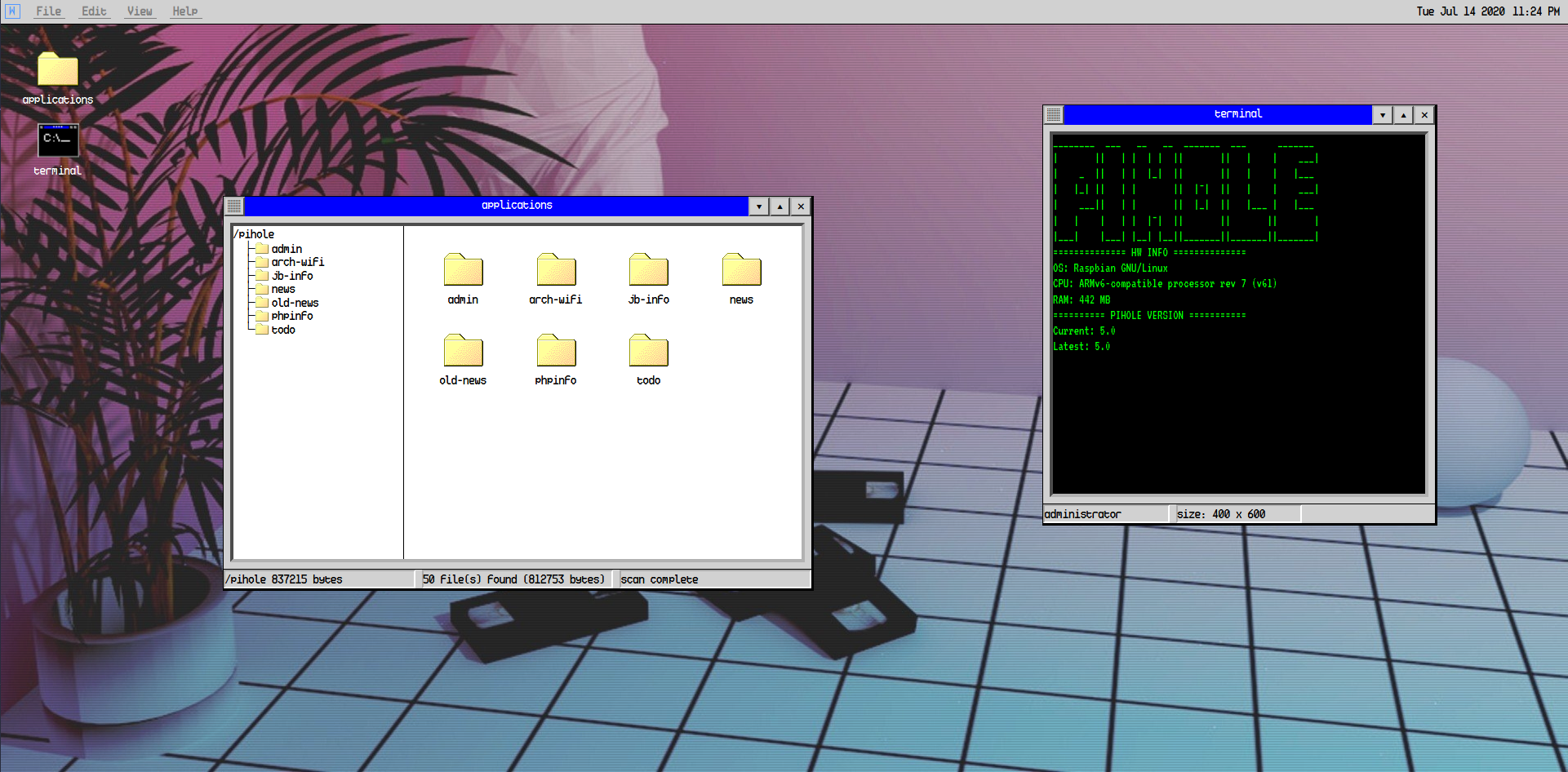Click the W logo in the menu bar
Screen dimensions: 1568x772
click(12, 11)
